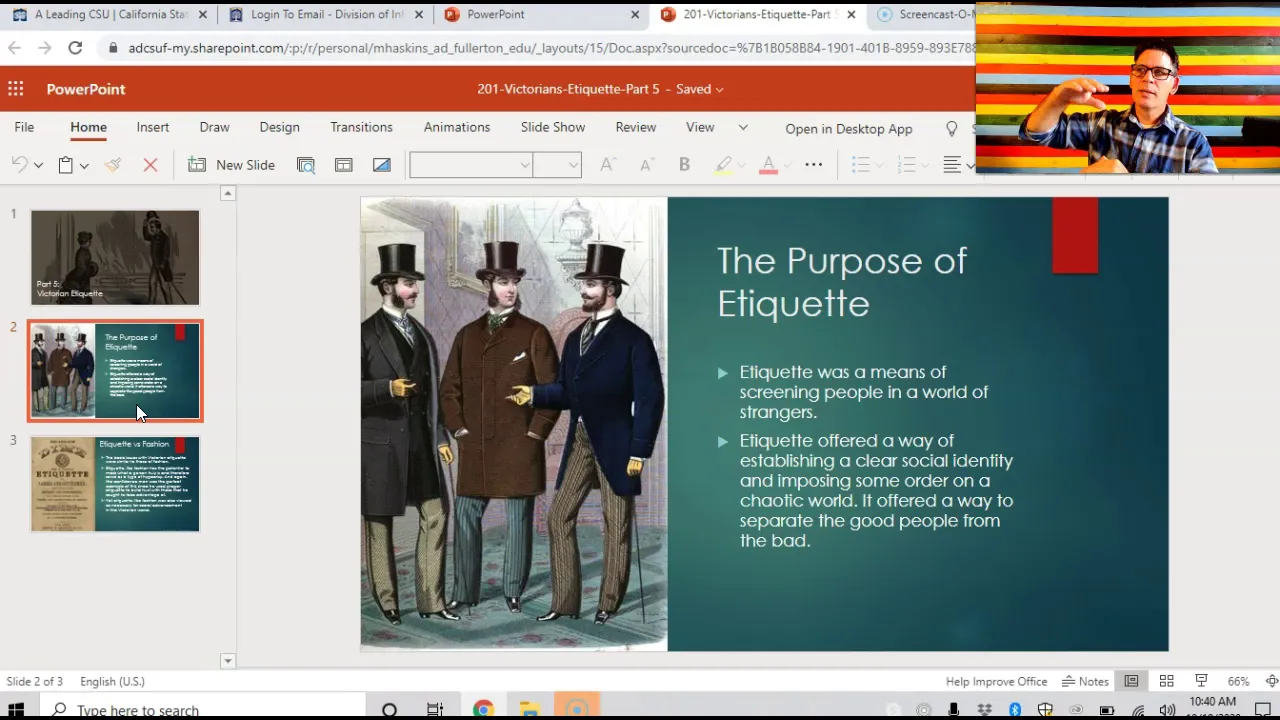
Task: Expand the more ribbon tabs chevron
Action: click(x=743, y=127)
